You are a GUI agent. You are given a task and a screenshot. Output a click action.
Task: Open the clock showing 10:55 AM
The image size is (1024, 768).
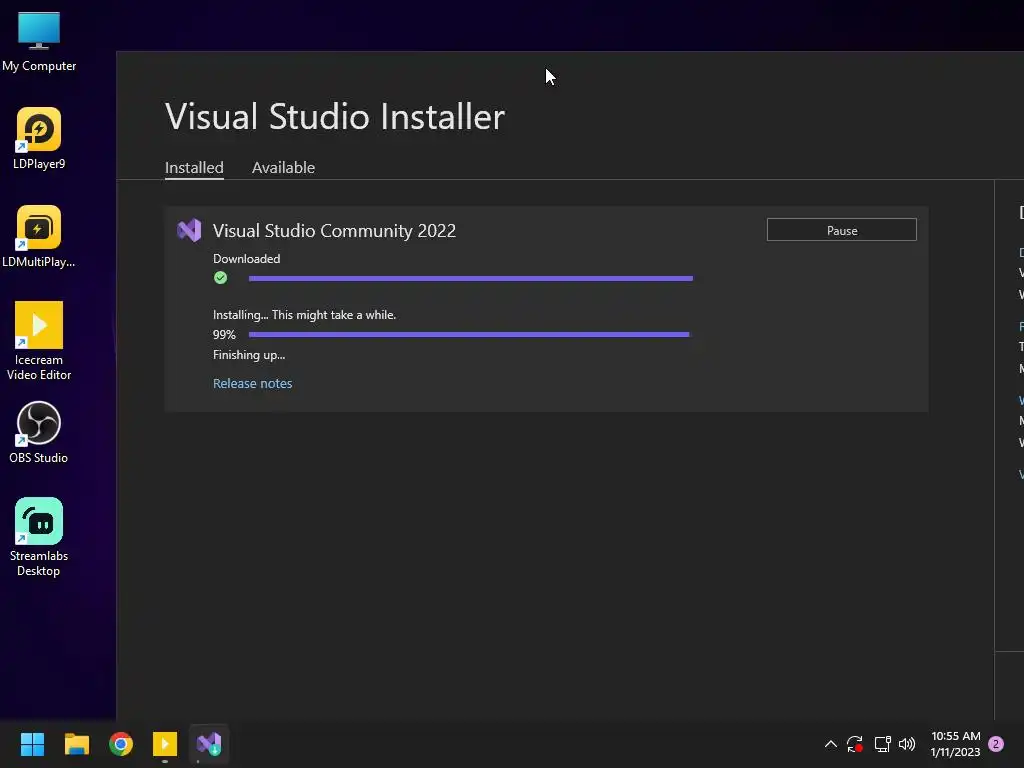(955, 744)
